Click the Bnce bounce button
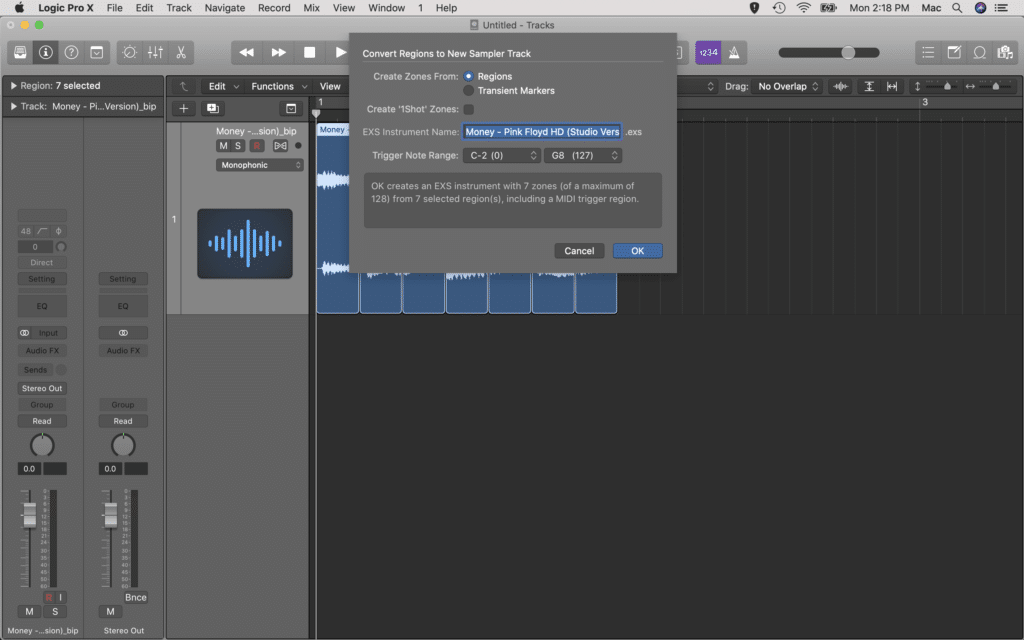The height and width of the screenshot is (640, 1024). [136, 597]
